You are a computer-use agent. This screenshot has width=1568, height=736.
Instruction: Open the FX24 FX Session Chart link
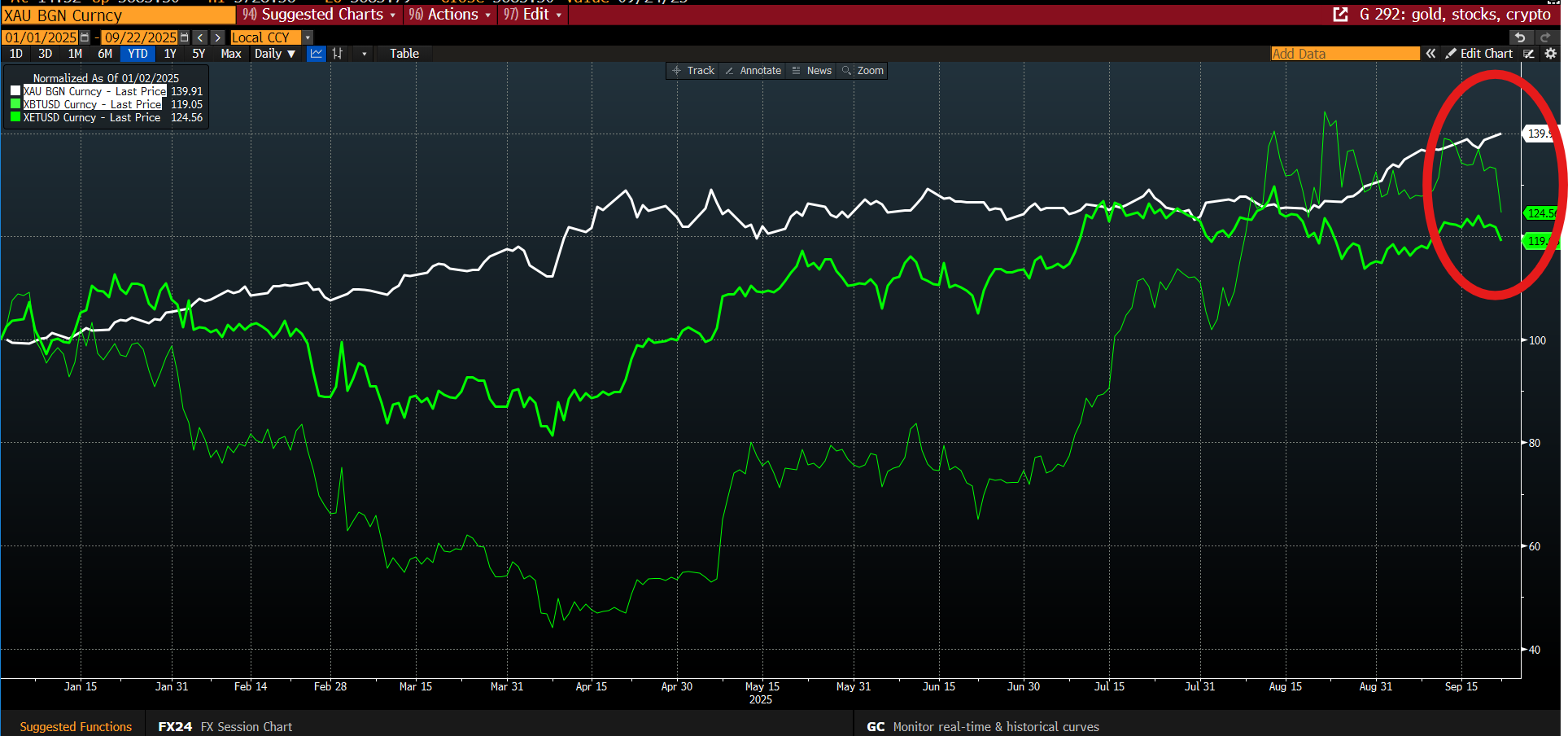(225, 726)
